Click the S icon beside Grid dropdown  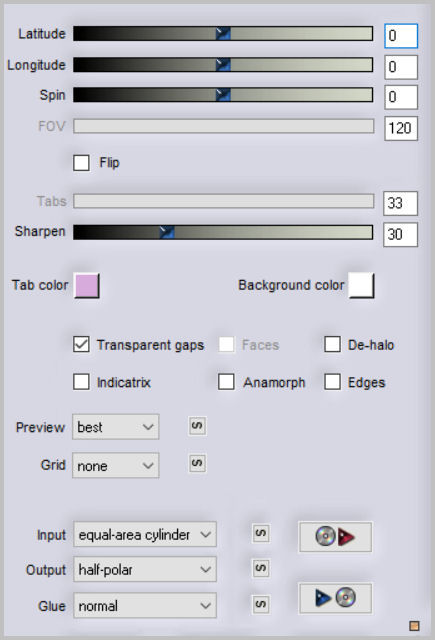tap(197, 464)
